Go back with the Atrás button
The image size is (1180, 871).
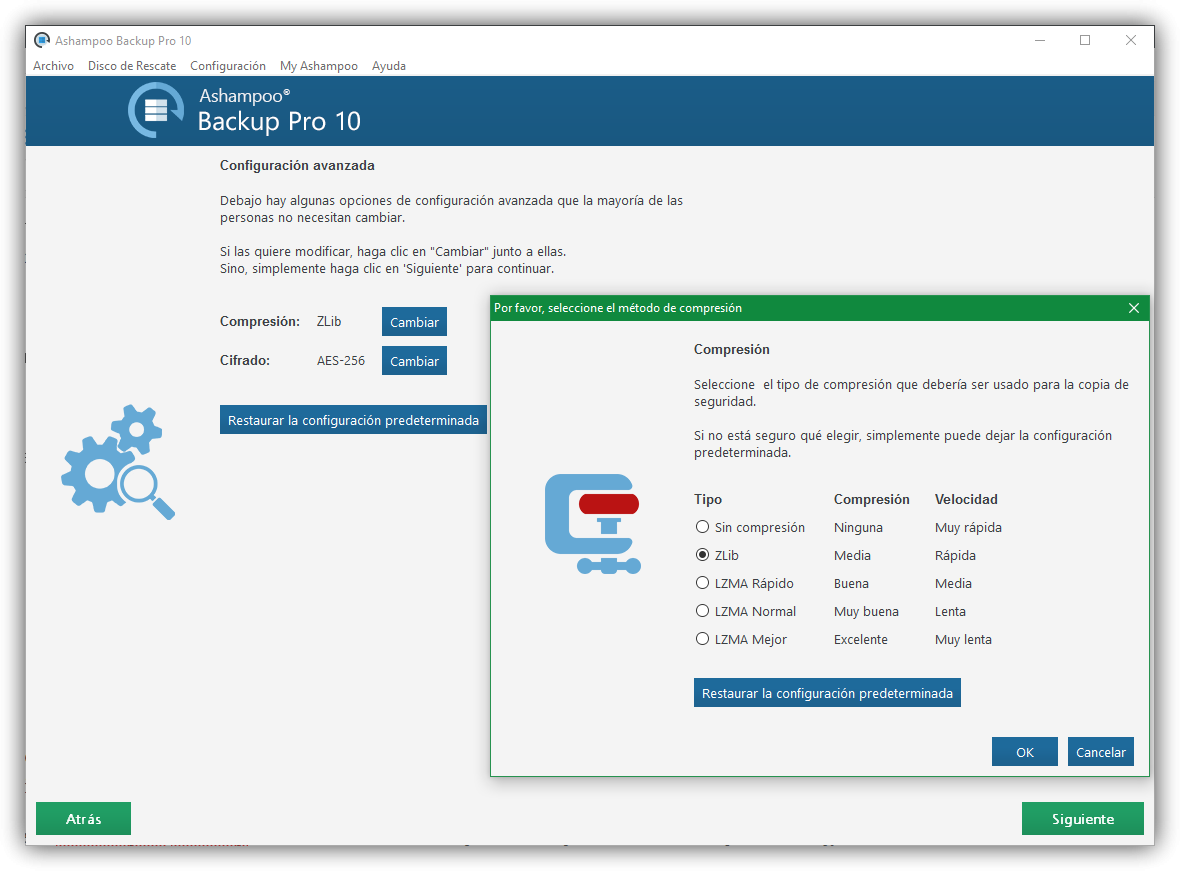pos(84,818)
